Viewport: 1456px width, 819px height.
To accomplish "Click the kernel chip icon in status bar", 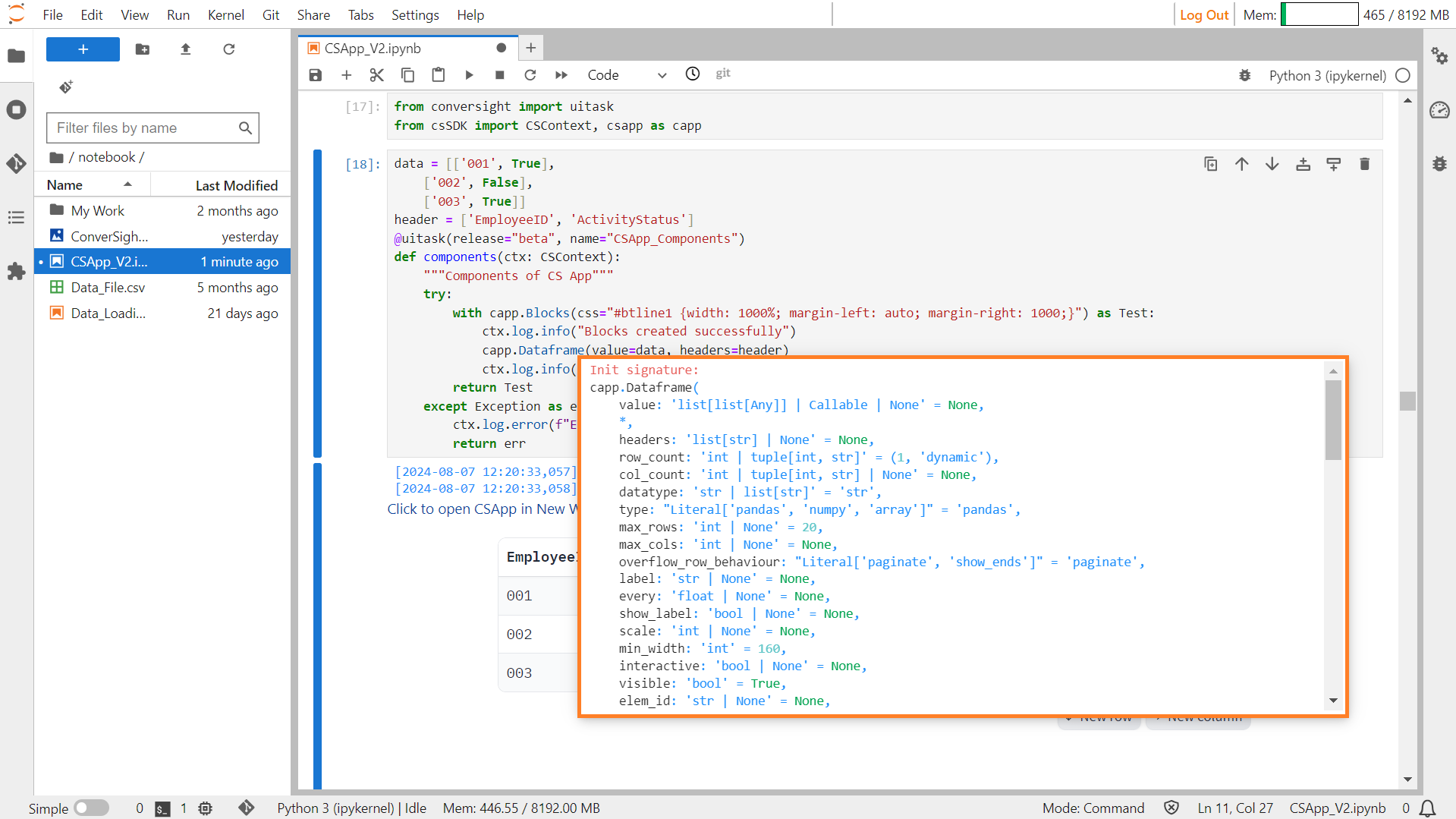I will pyautogui.click(x=206, y=808).
